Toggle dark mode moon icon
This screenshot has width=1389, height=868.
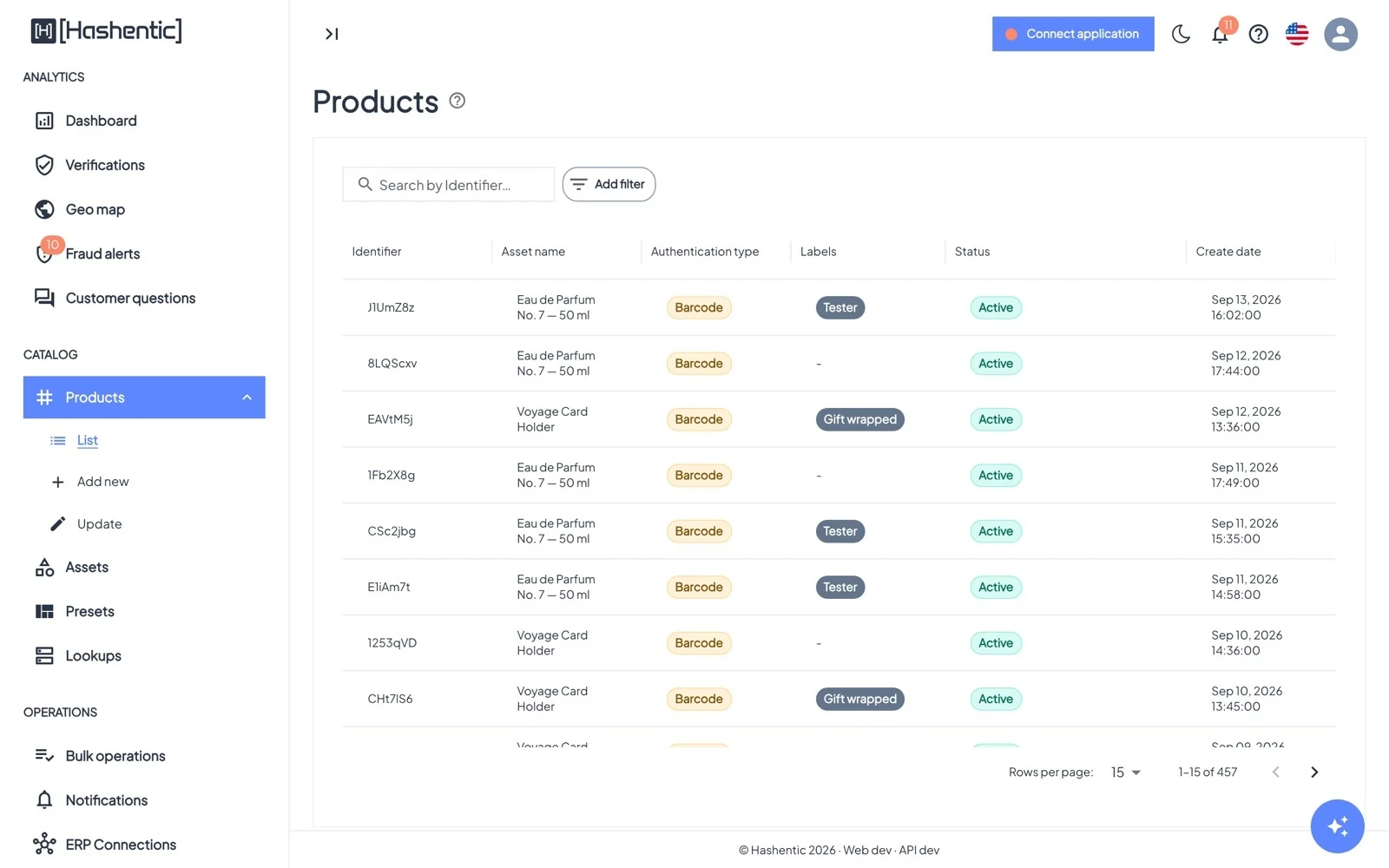point(1181,34)
